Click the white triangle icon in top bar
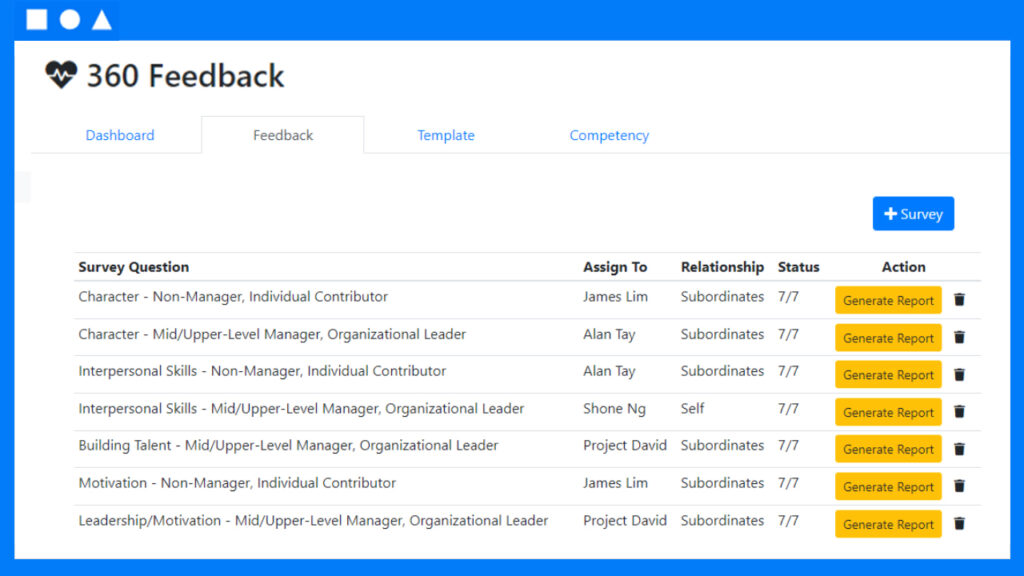The width and height of the screenshot is (1024, 576). pyautogui.click(x=102, y=20)
